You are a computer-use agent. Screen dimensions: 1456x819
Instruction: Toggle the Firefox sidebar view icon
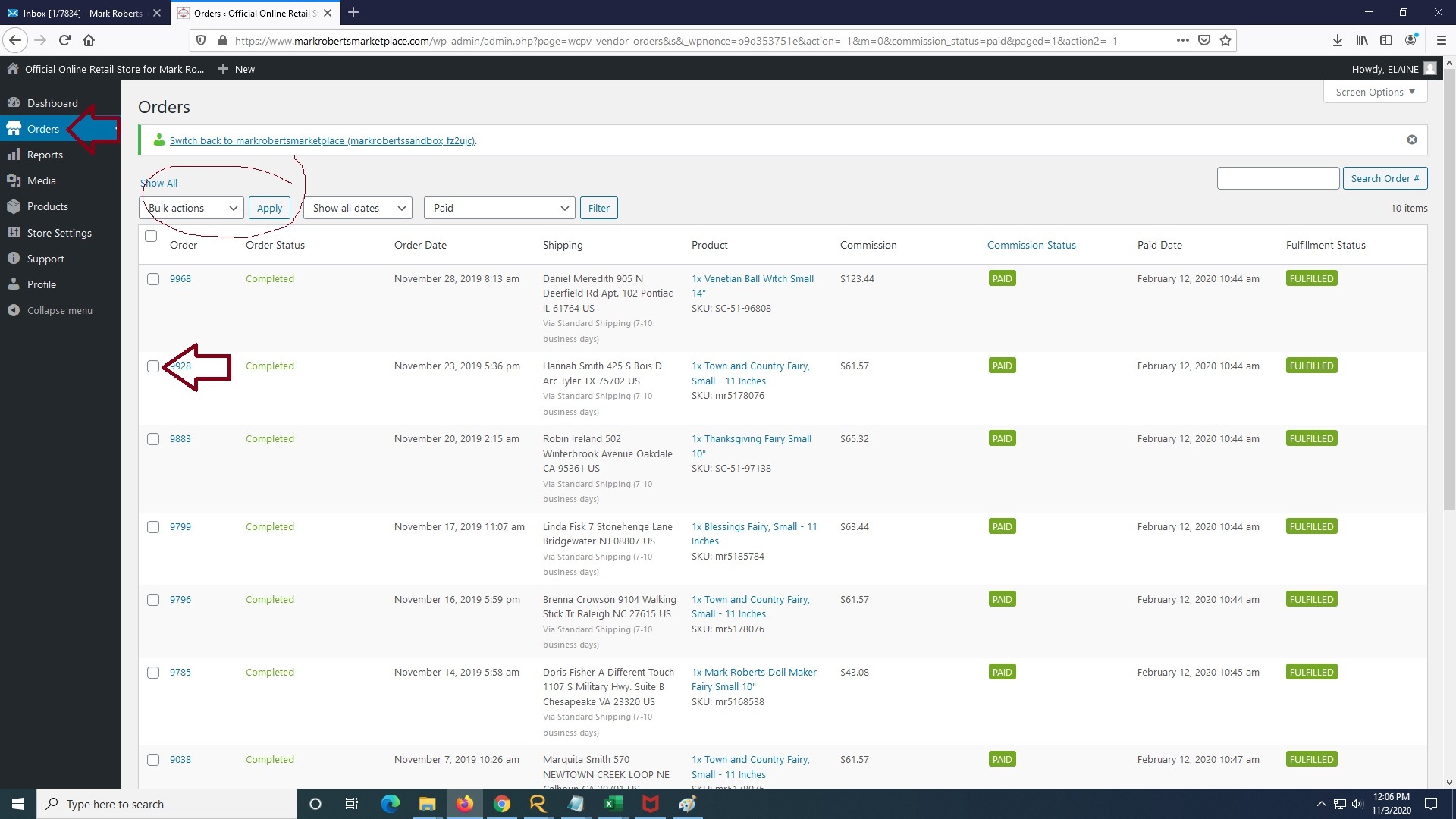1386,40
